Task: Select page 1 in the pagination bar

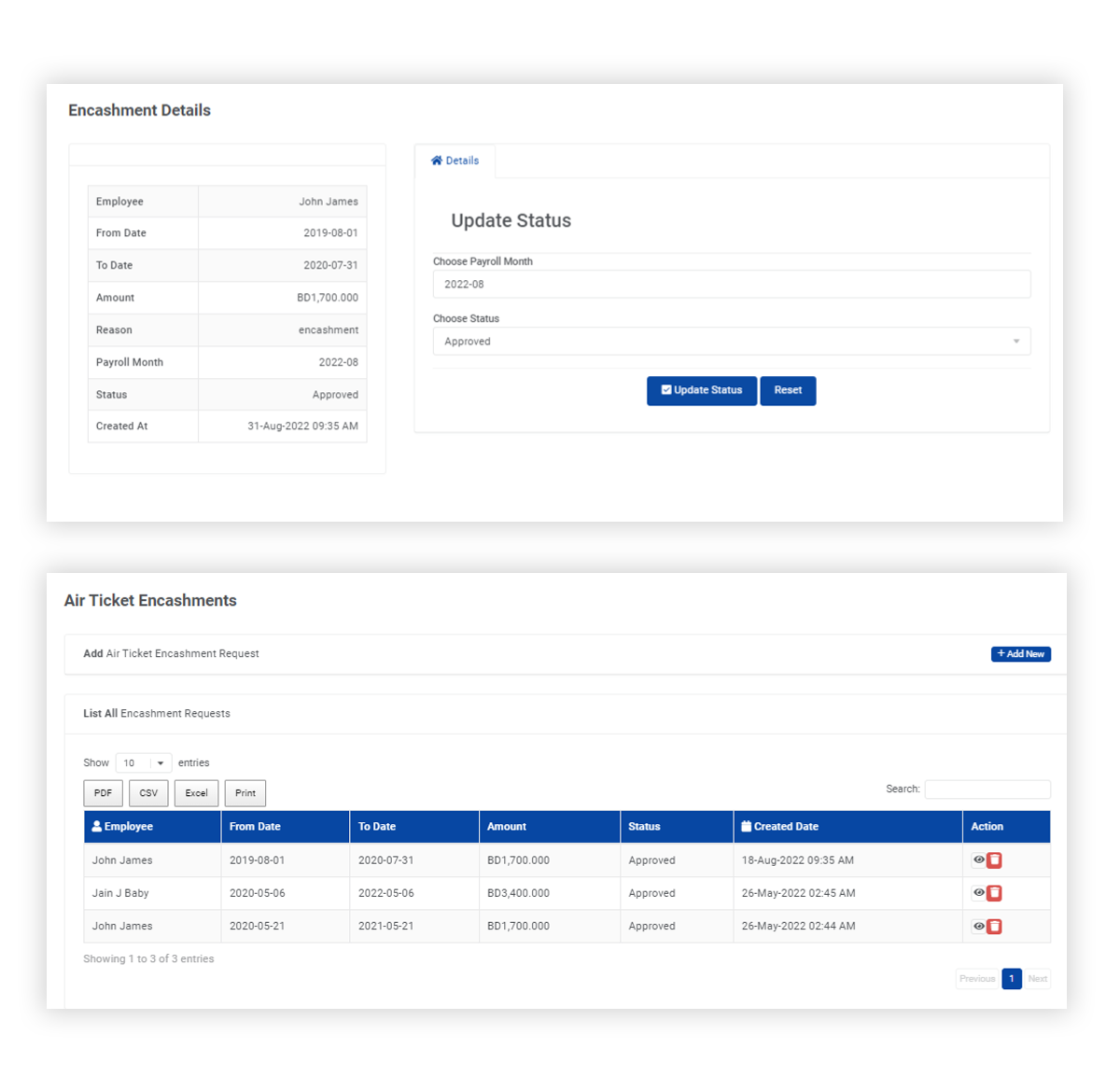Action: pos(1012,978)
